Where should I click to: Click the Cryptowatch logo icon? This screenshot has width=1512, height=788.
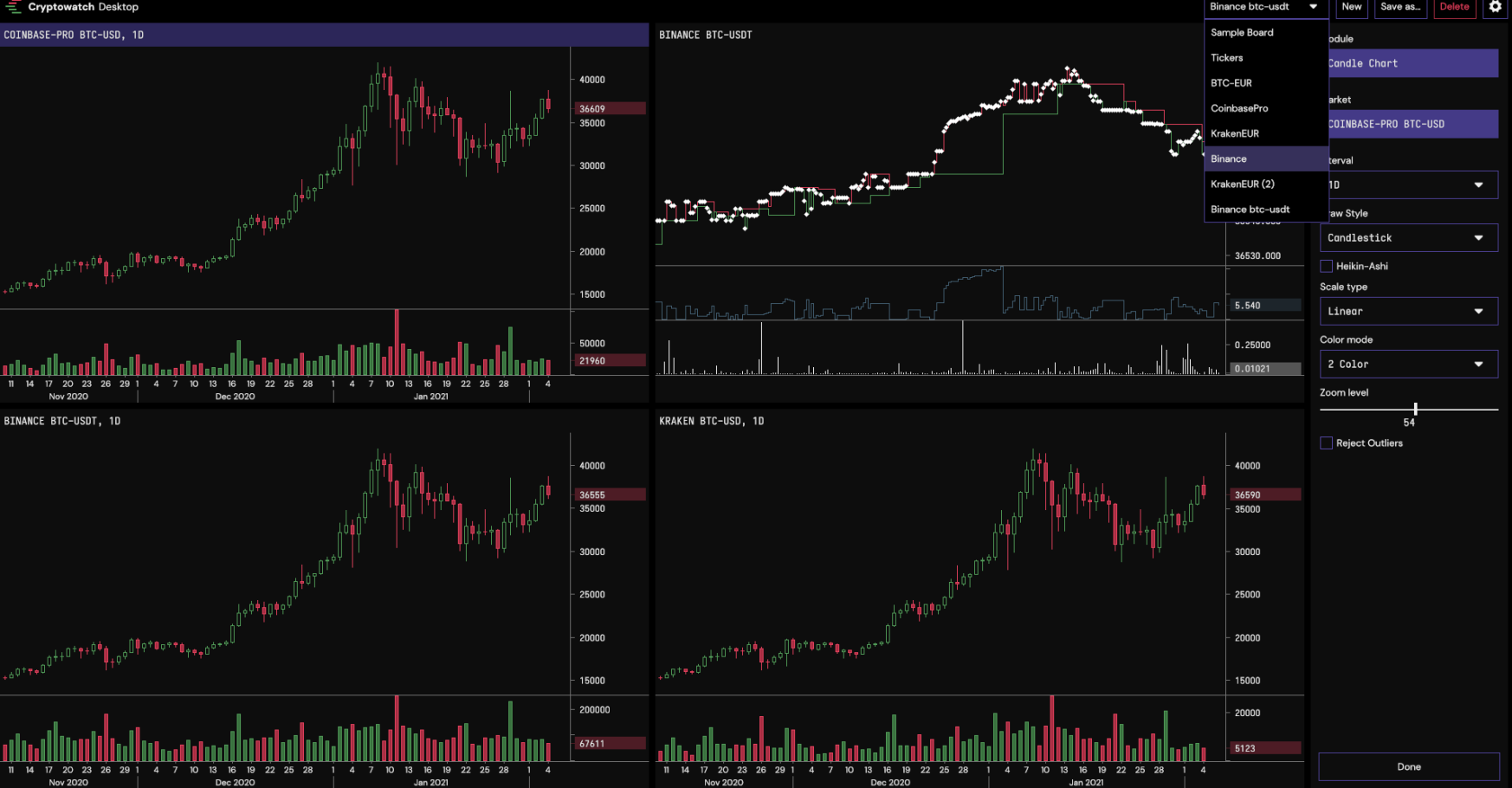[12, 7]
